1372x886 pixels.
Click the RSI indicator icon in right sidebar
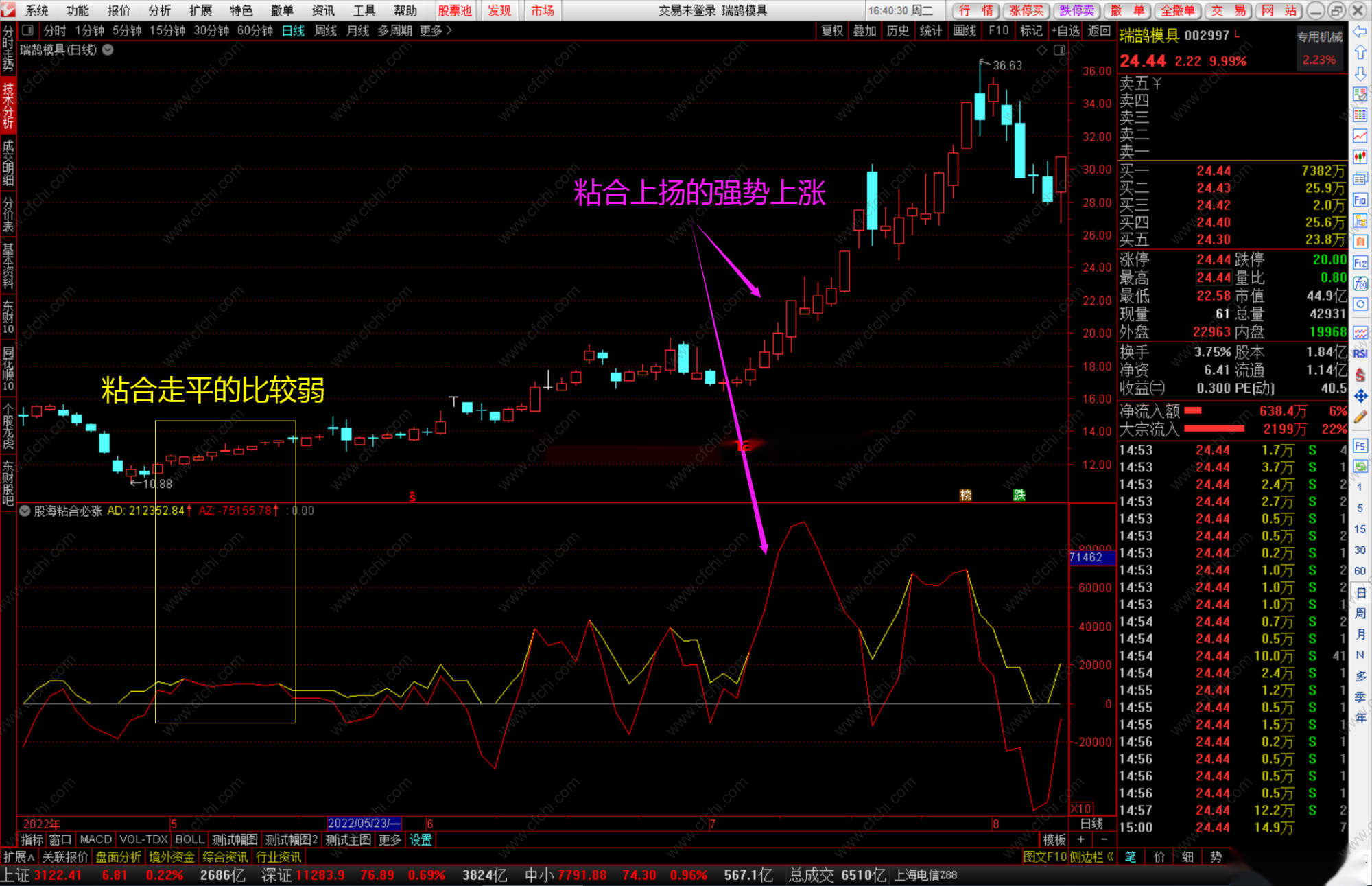click(x=1360, y=353)
